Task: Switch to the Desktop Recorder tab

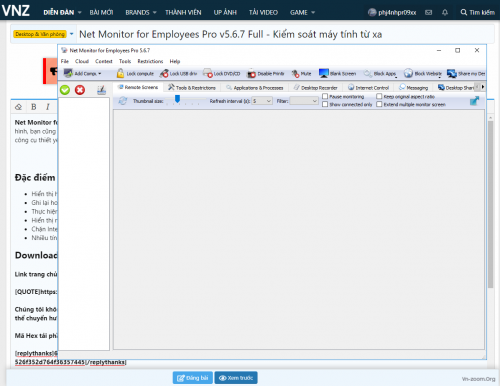Action: coord(316,88)
